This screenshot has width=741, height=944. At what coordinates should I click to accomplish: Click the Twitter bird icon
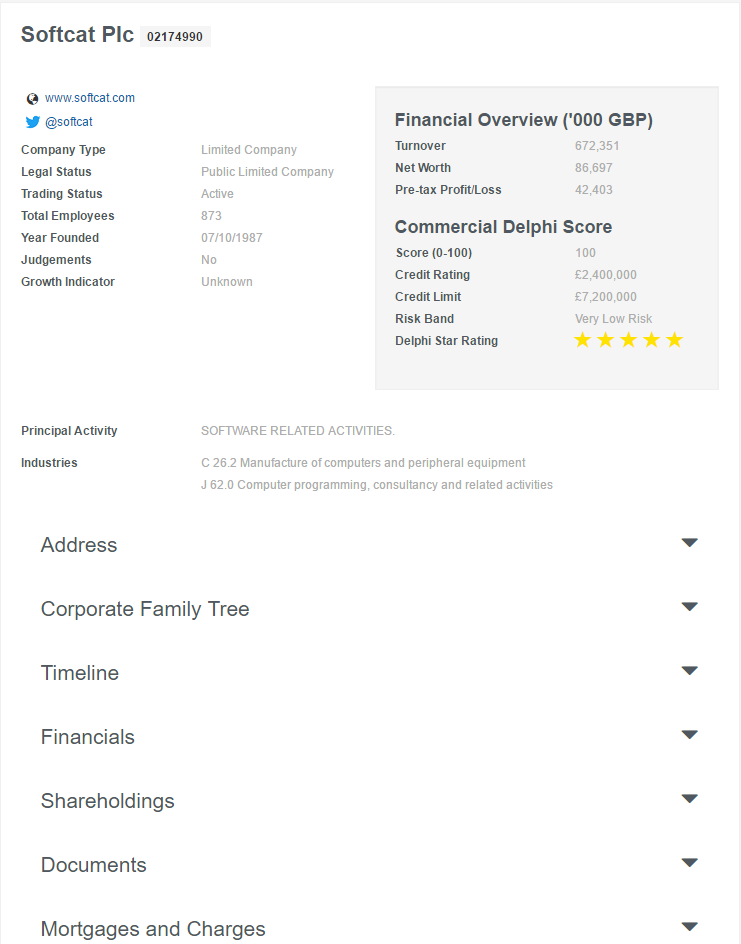pyautogui.click(x=33, y=122)
